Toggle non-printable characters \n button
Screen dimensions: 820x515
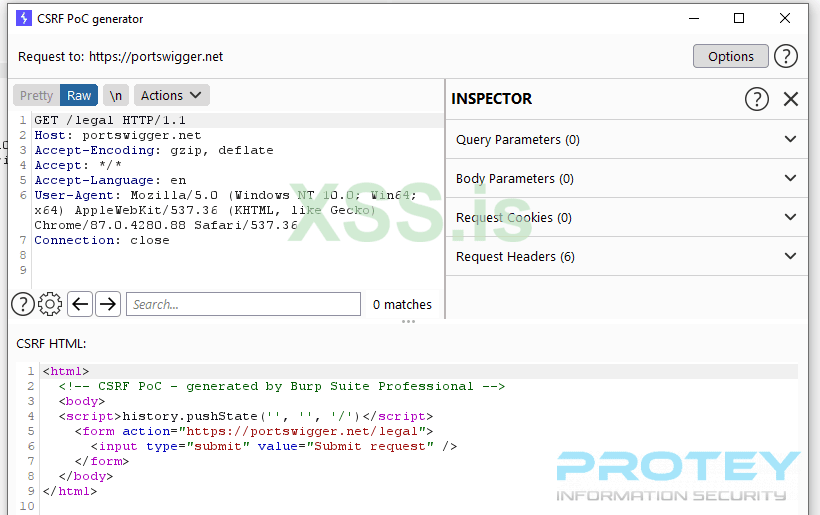(116, 96)
